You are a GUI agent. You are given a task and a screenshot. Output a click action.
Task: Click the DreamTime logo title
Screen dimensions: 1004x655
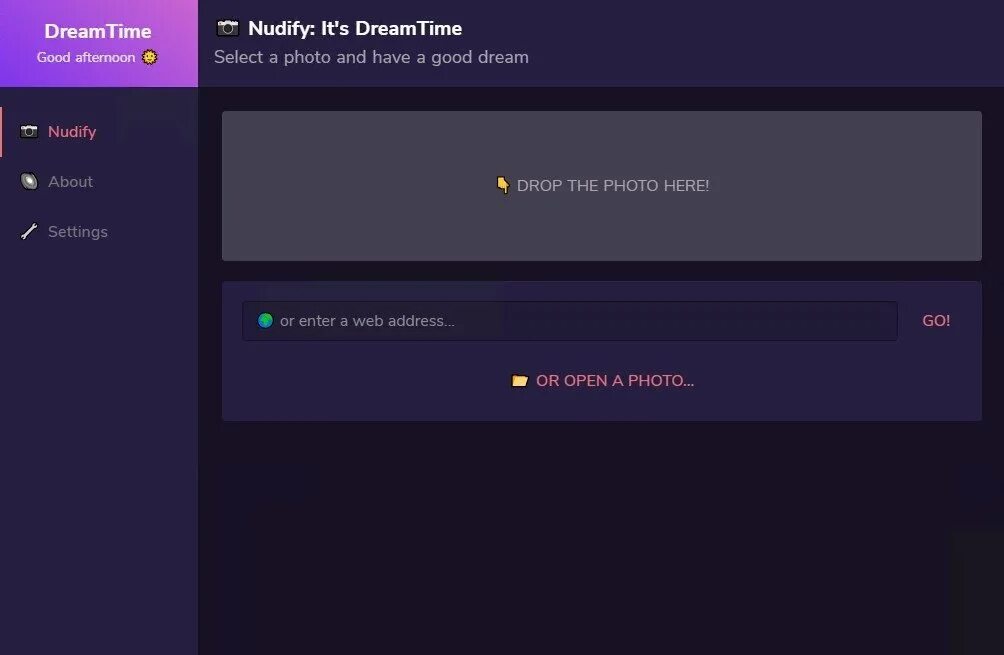click(x=98, y=31)
